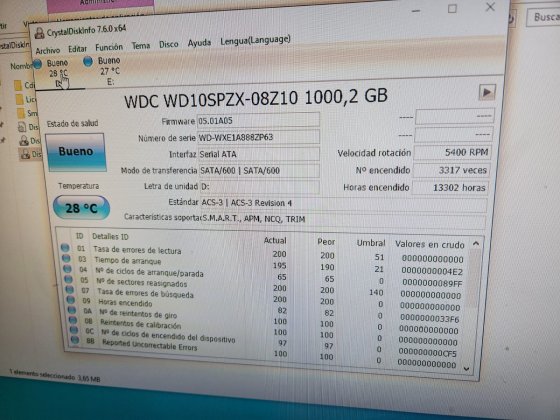Click status icon for attribute 0A
Screen dimensions: 560x420
coord(72,310)
